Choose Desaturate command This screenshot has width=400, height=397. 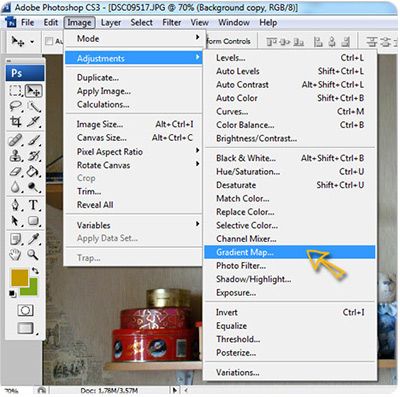(289, 185)
